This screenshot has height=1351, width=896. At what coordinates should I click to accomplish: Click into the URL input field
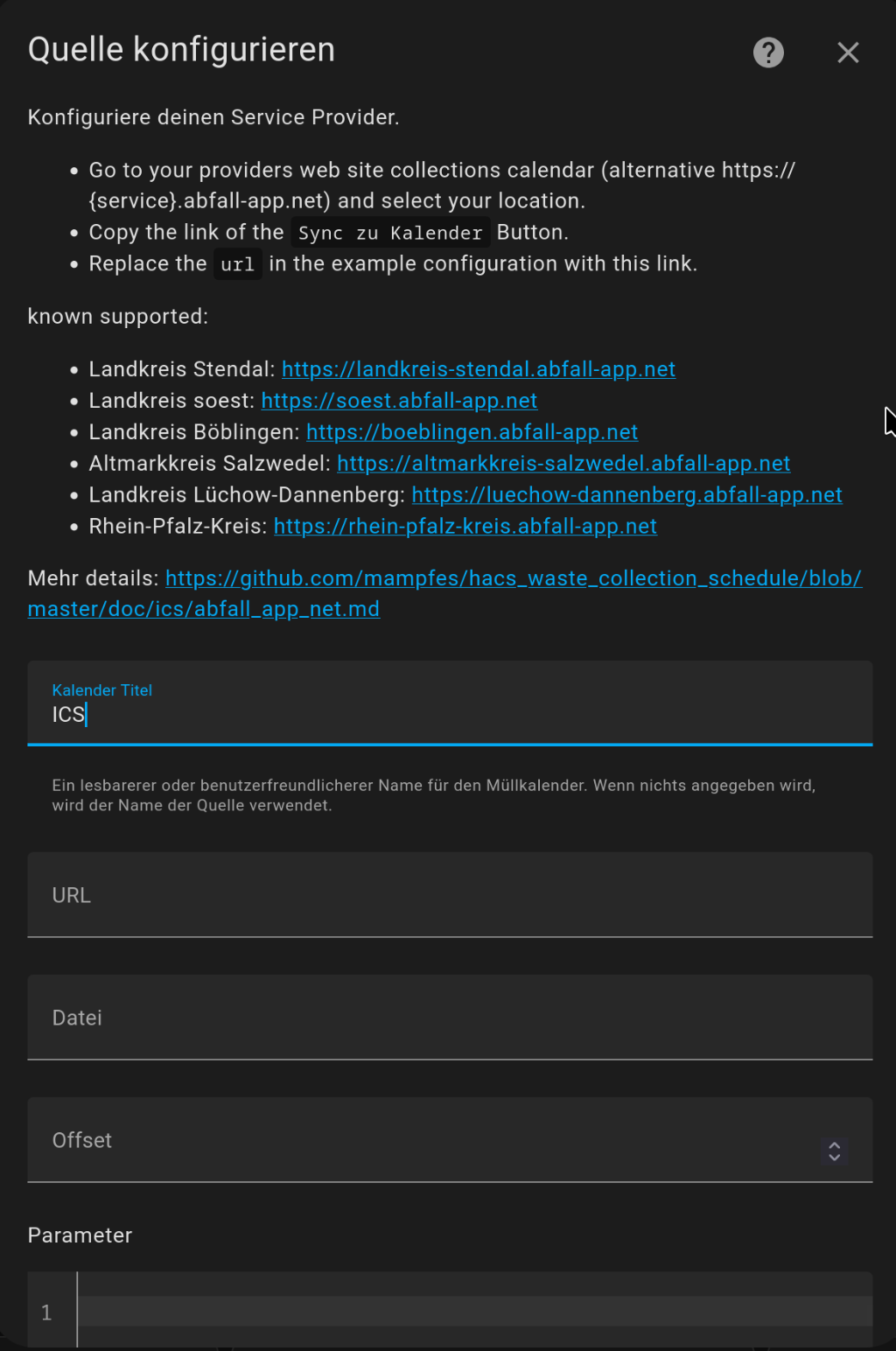[450, 895]
